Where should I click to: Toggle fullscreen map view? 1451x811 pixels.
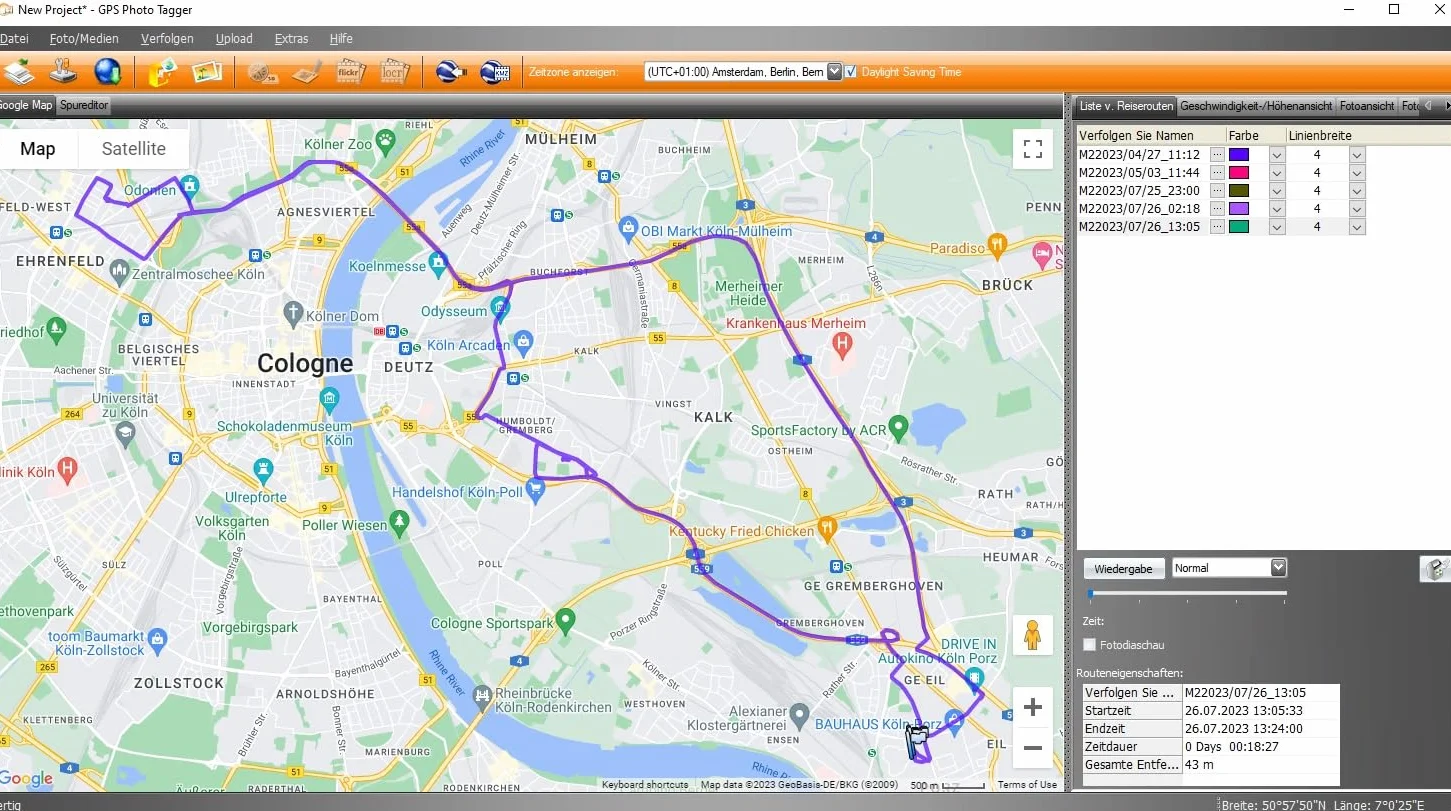(x=1033, y=150)
